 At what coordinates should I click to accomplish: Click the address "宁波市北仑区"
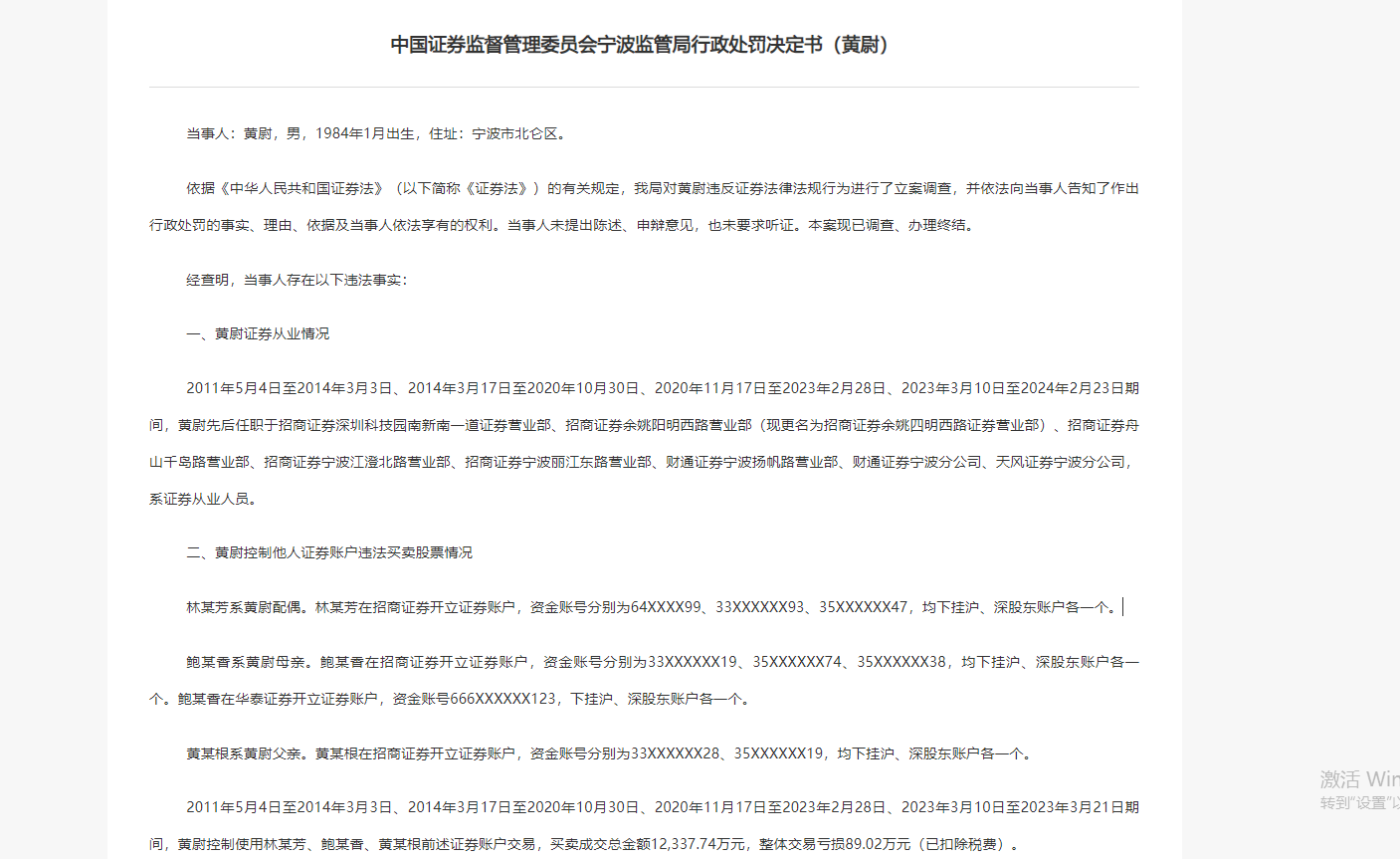coord(514,133)
